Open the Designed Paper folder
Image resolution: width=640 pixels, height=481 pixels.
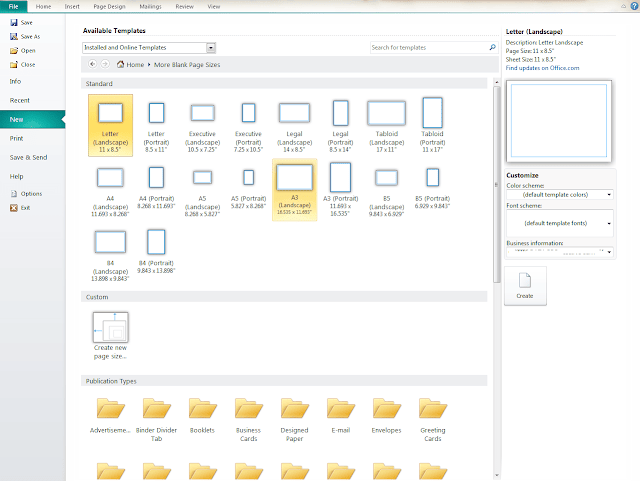click(294, 420)
